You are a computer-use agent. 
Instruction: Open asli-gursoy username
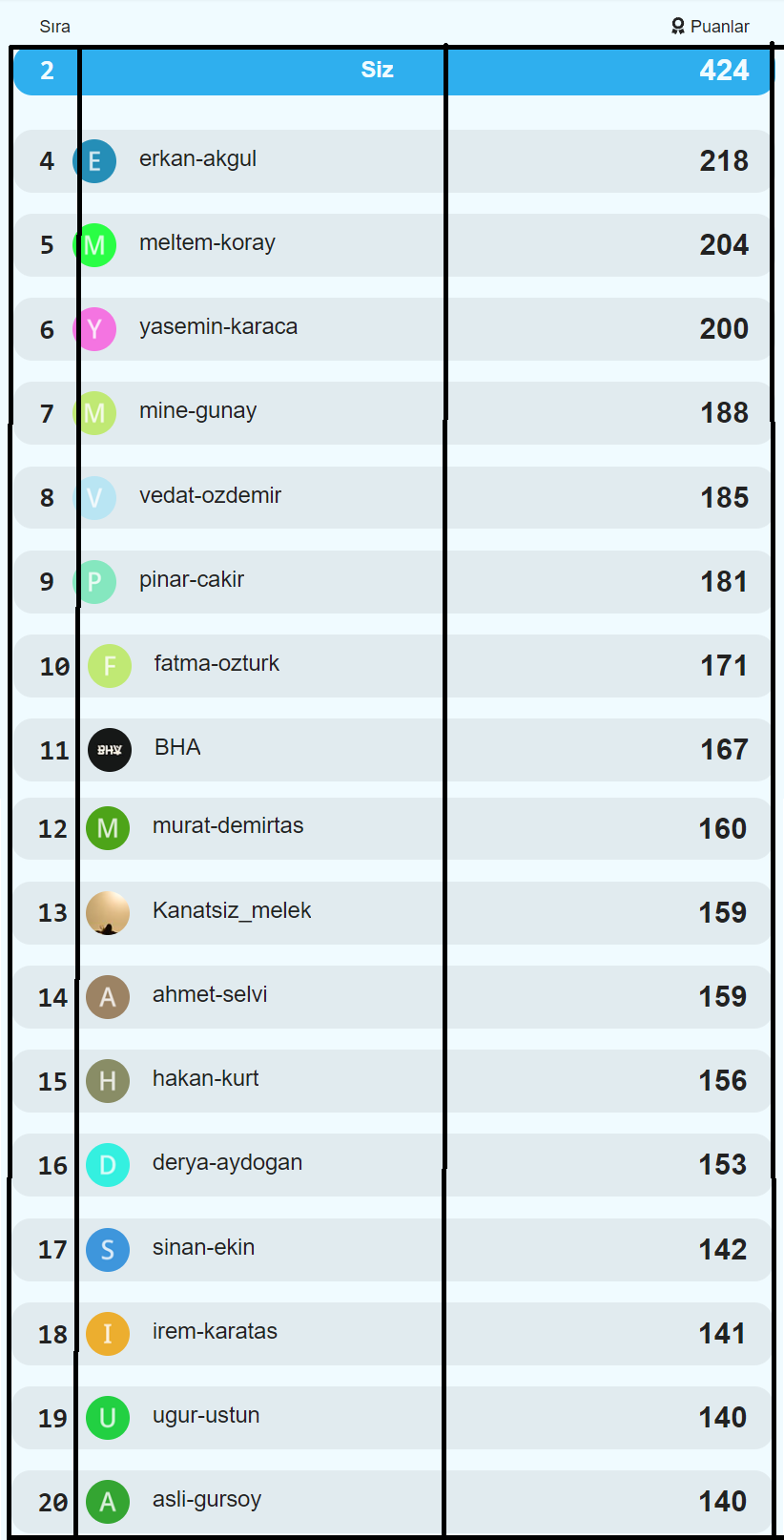tap(207, 1499)
